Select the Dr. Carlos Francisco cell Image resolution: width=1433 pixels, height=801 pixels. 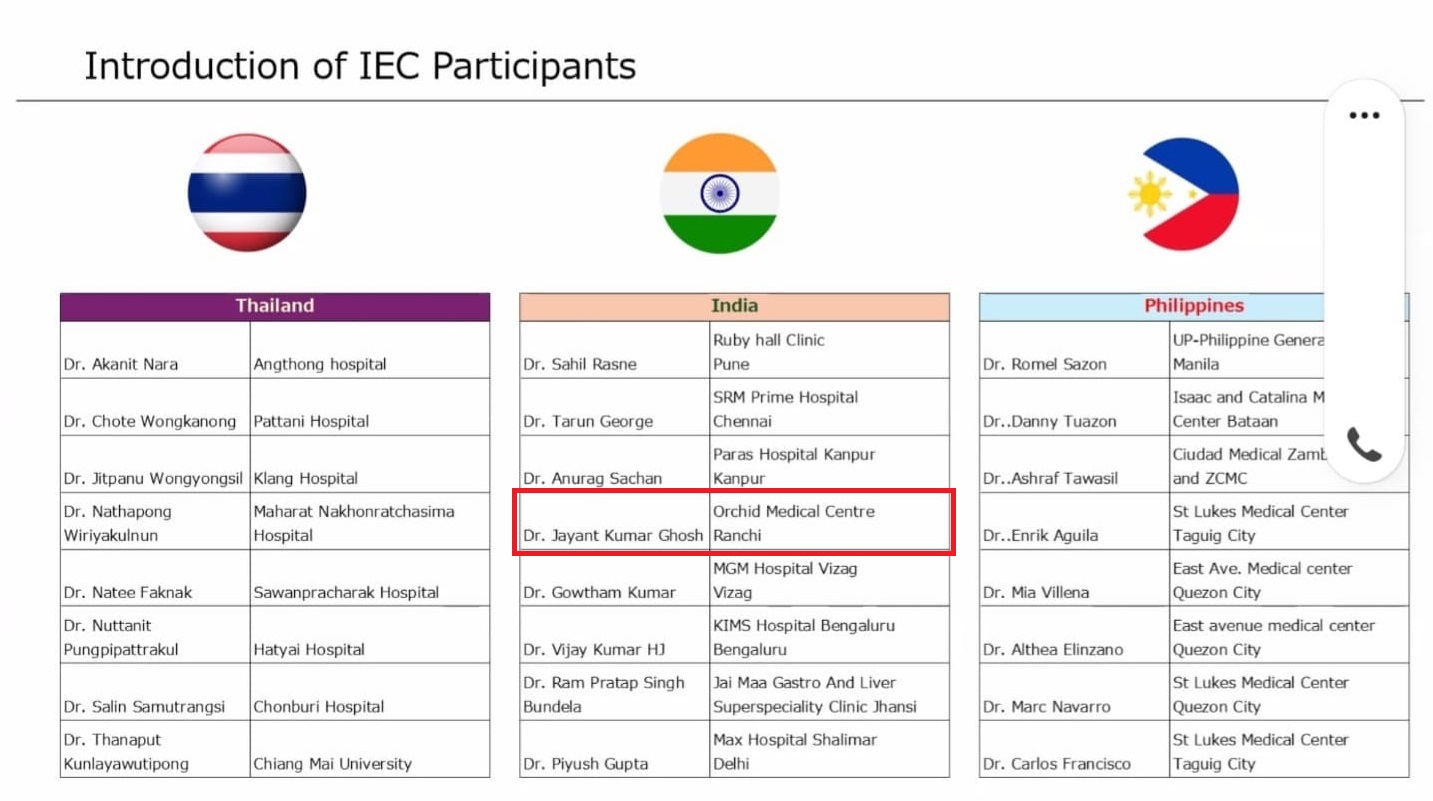(1074, 750)
